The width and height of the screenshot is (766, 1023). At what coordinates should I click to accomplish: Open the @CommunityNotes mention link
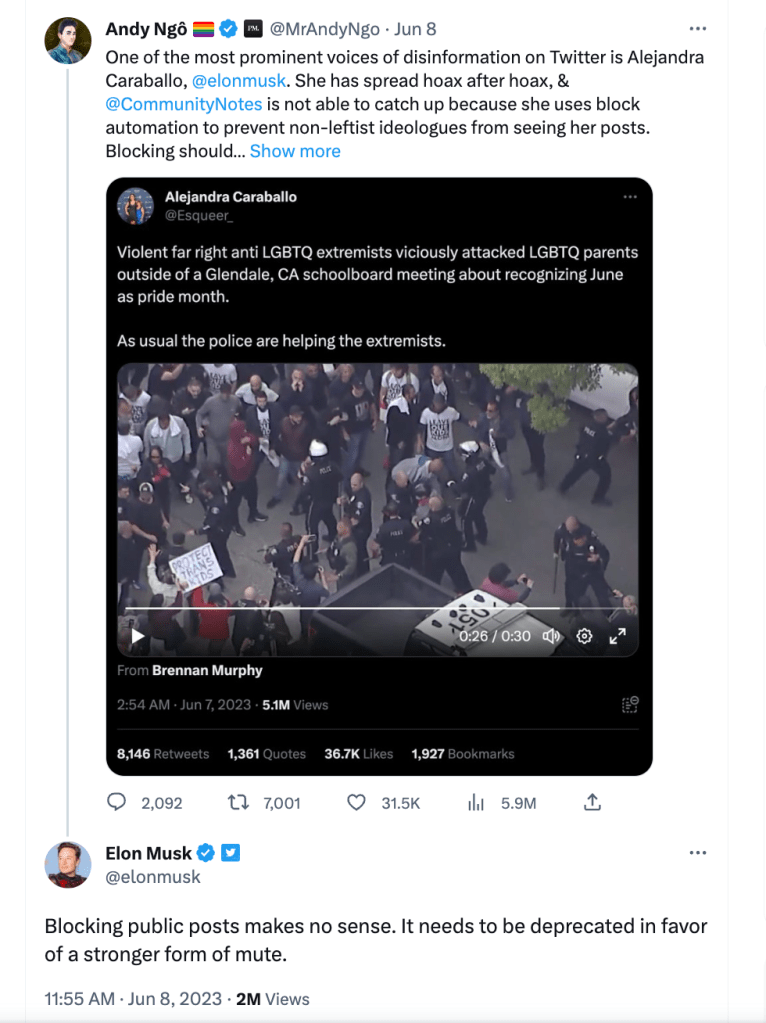point(182,104)
